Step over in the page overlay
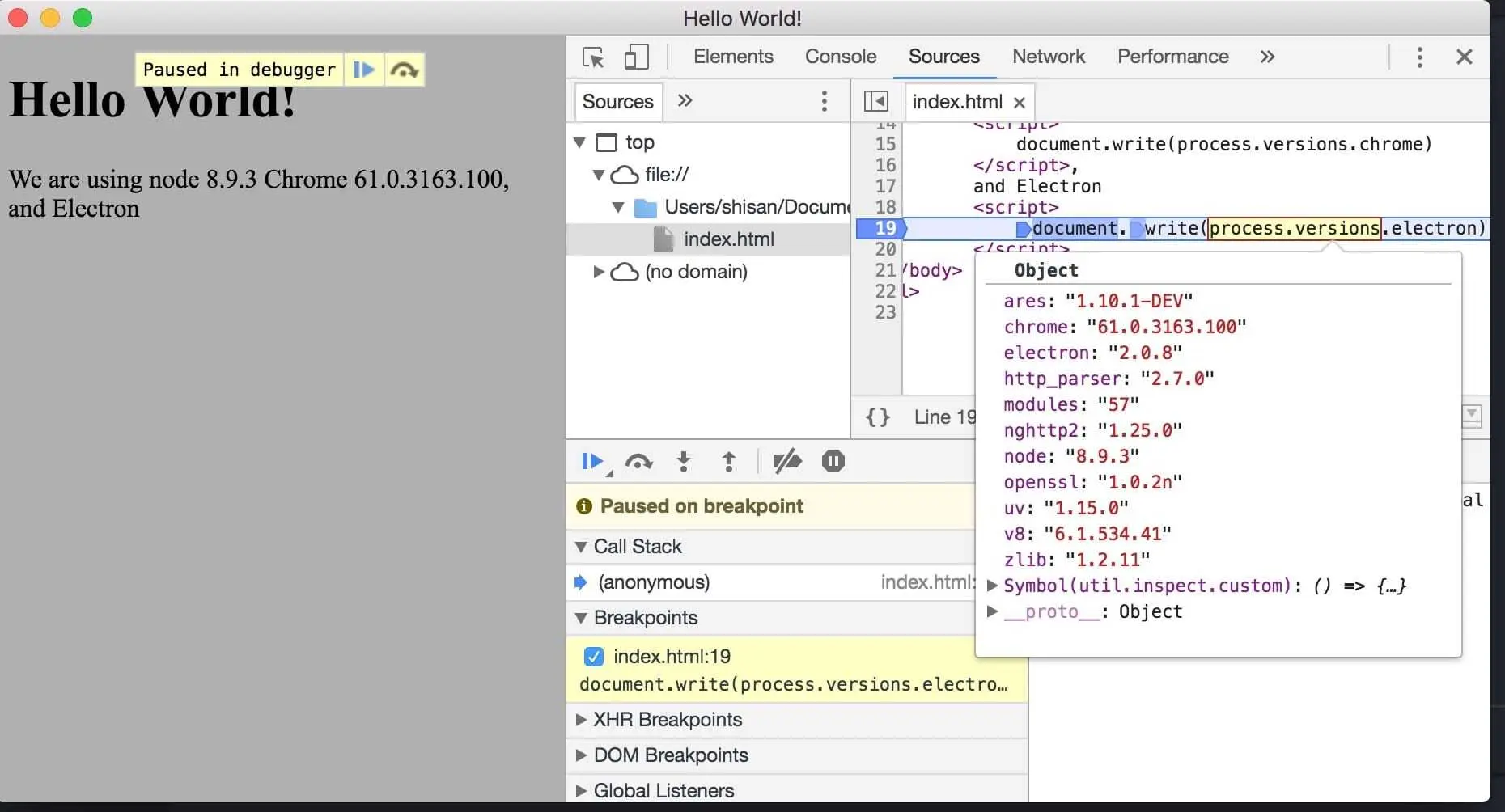This screenshot has width=1505, height=812. pyautogui.click(x=404, y=70)
